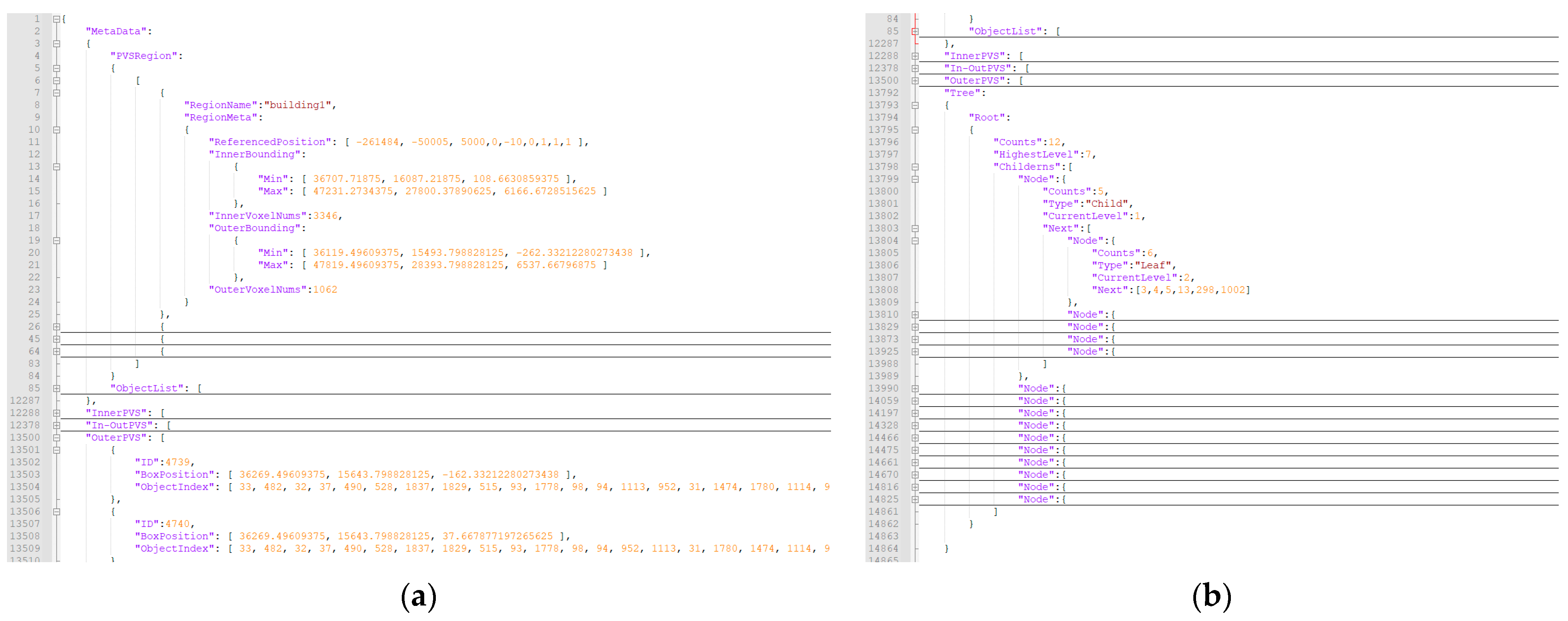The width and height of the screenshot is (1568, 621).
Task: Collapse the Root block fold on line 13795
Action: pyautogui.click(x=915, y=130)
